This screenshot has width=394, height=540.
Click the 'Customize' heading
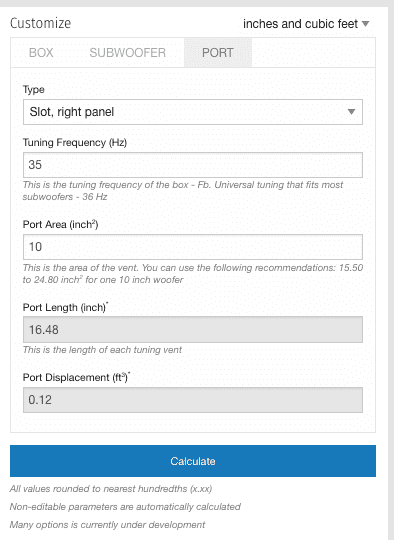tap(41, 23)
